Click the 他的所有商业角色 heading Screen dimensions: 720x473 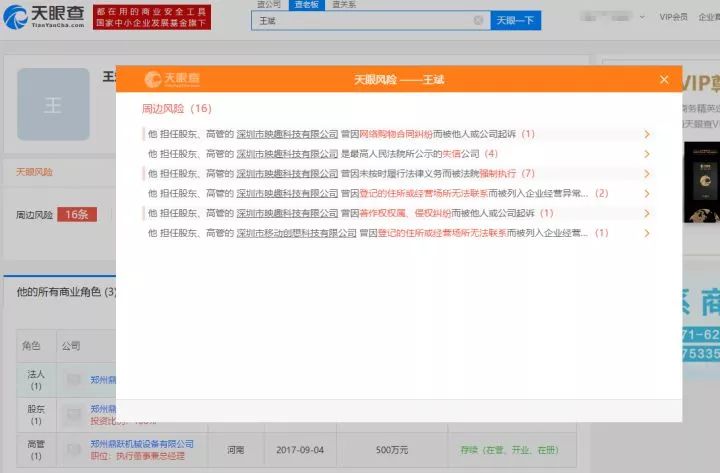(x=66, y=292)
